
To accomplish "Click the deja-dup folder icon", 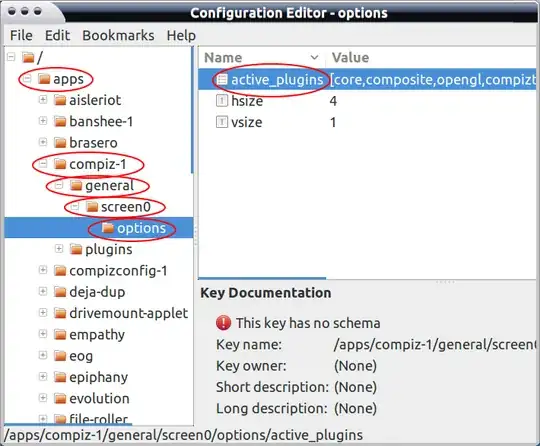I will [60, 292].
